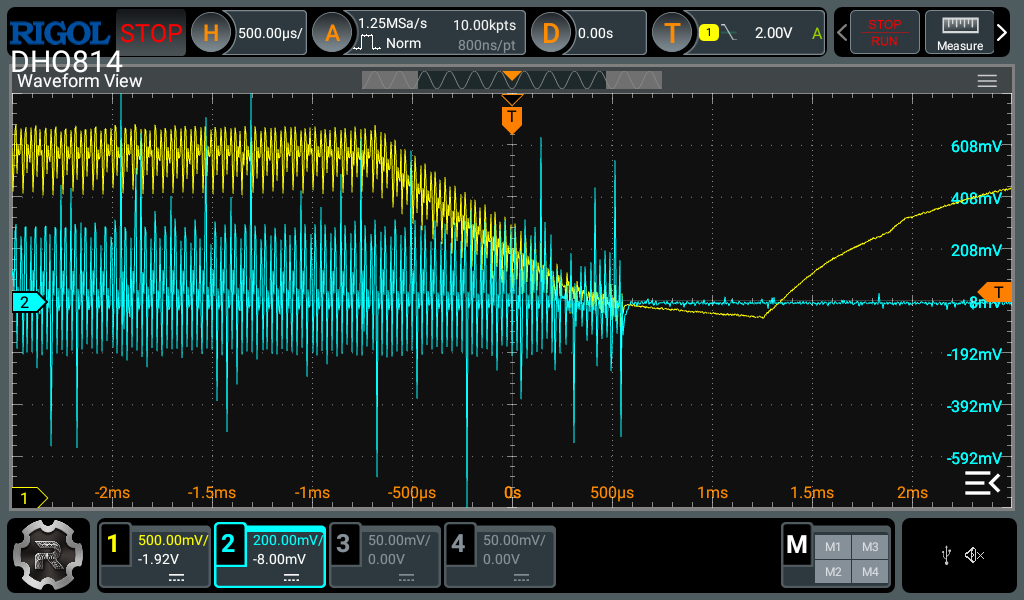Expand the result list panel at bottom right
This screenshot has height=600, width=1024.
click(981, 484)
